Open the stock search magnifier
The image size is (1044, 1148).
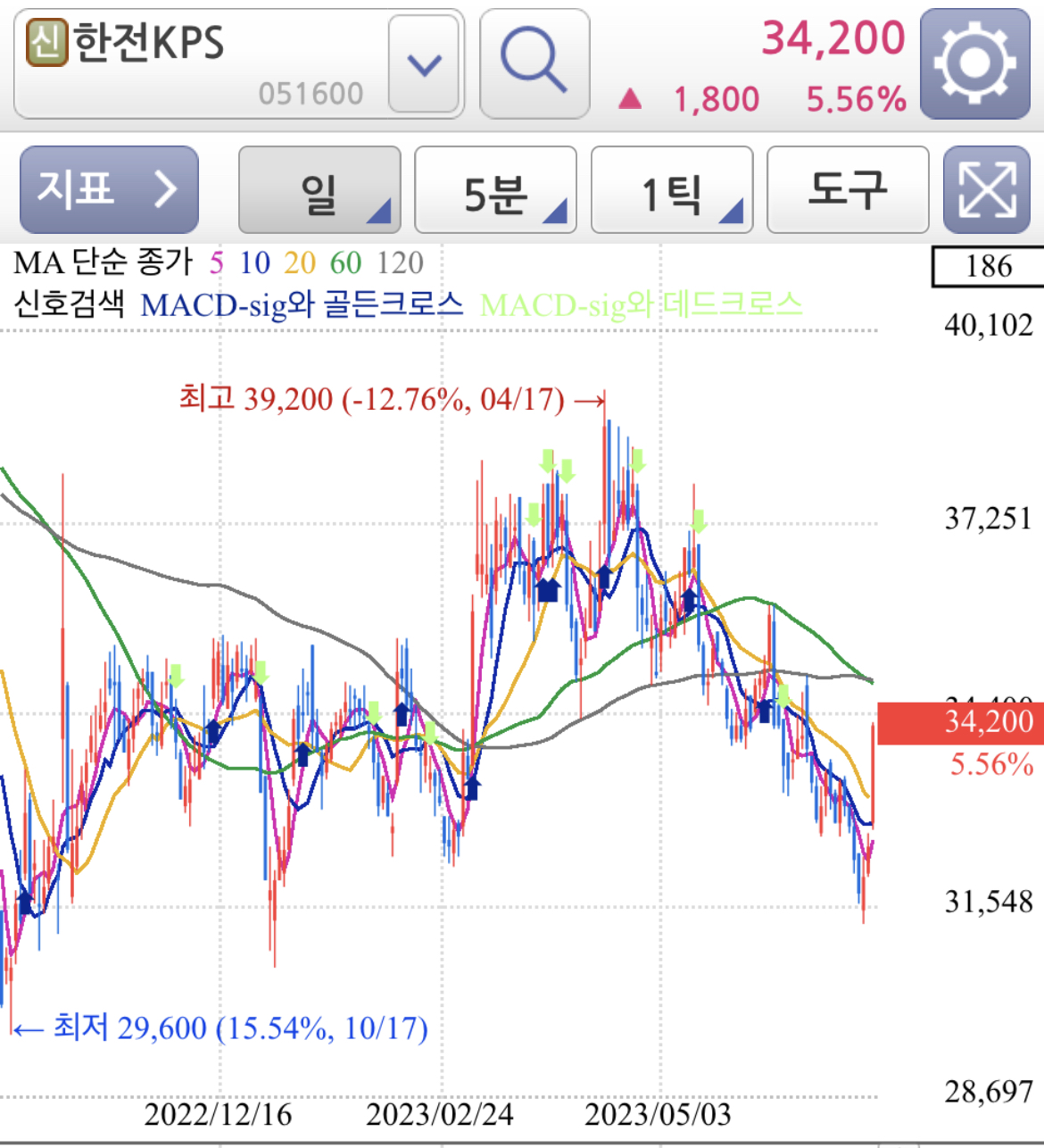pyautogui.click(x=534, y=64)
